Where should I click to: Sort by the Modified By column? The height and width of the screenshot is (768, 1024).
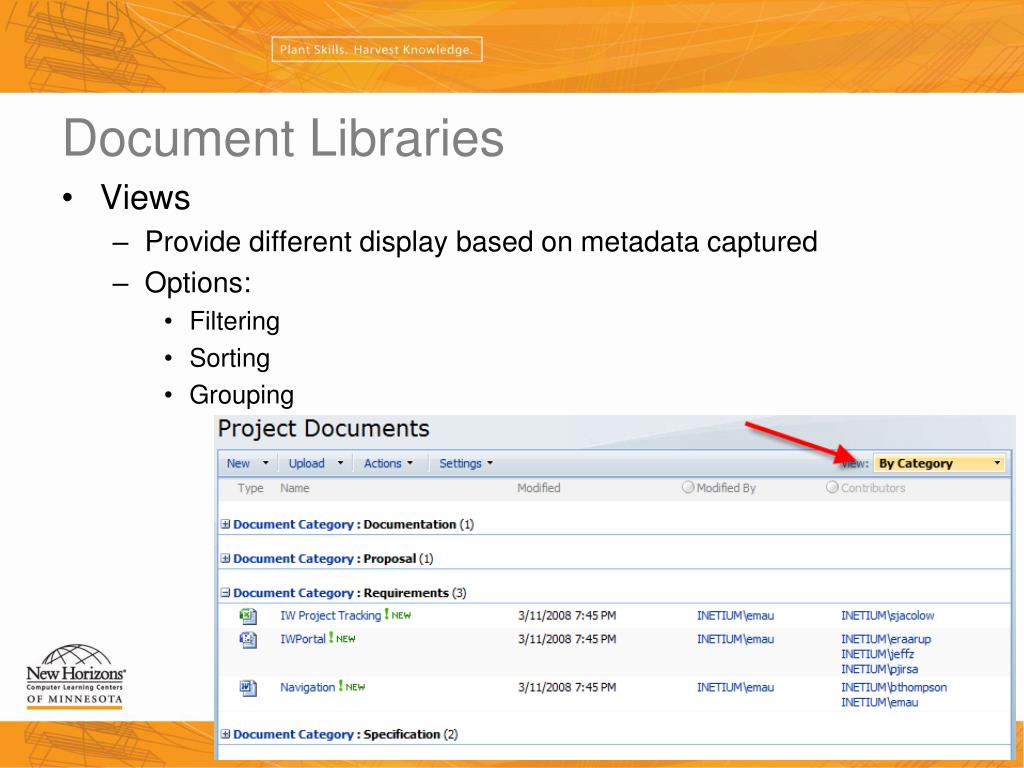726,488
